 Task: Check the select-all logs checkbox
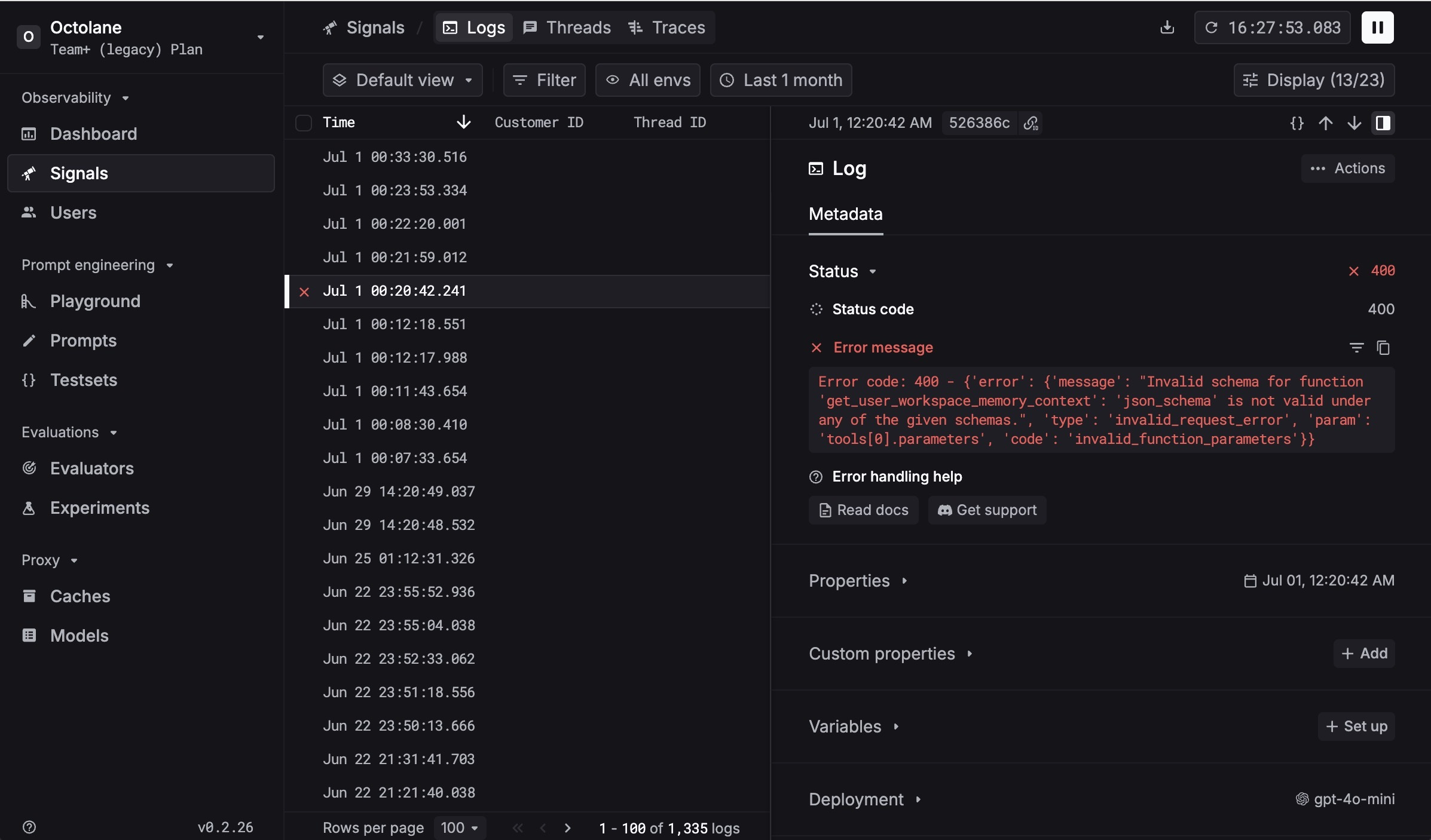[x=304, y=123]
